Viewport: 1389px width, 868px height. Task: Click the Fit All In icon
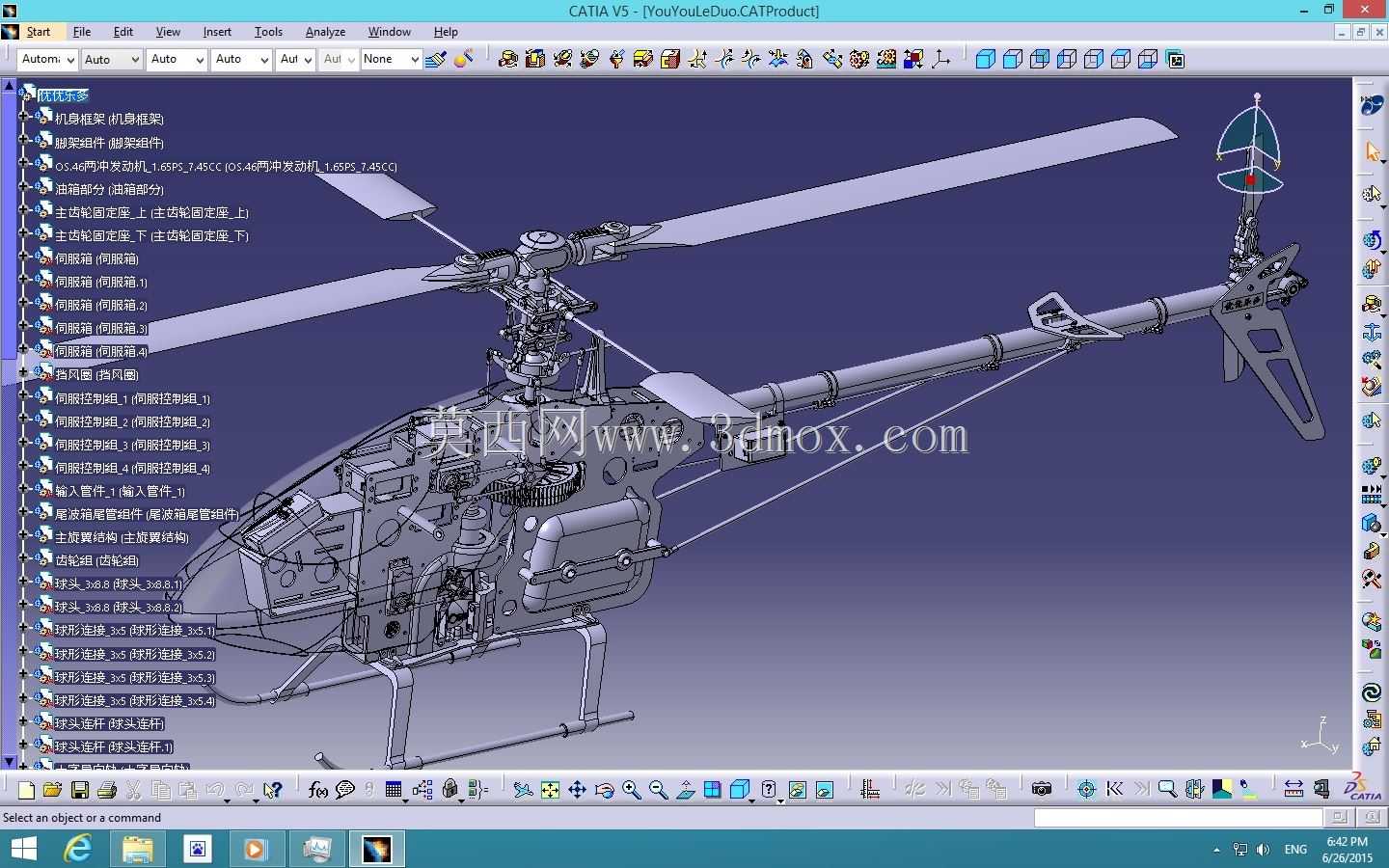click(550, 790)
